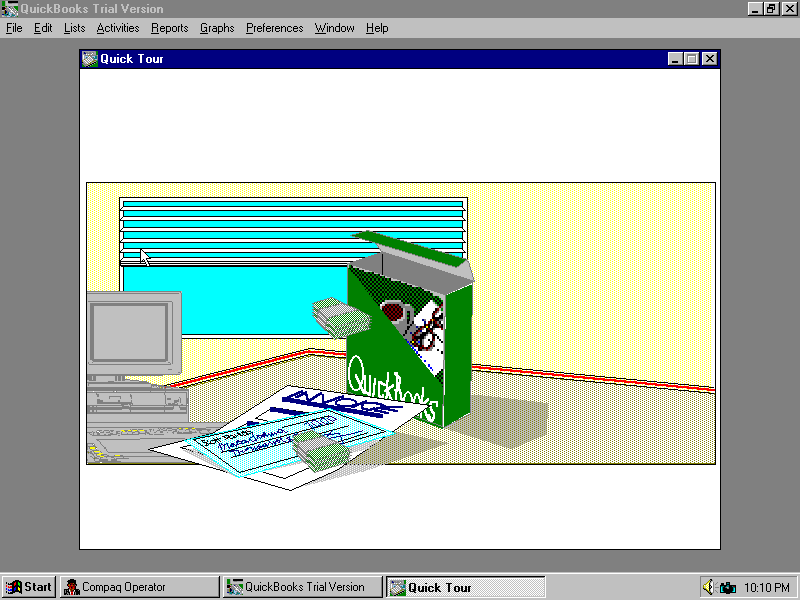
Task: Switch to Compaq Operator in taskbar
Action: point(139,587)
